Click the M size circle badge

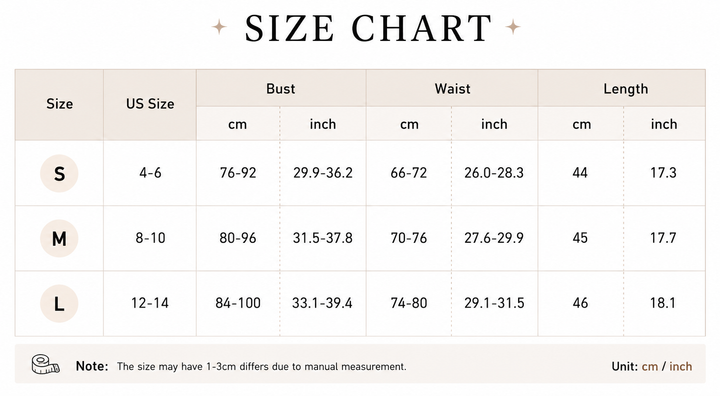59,238
